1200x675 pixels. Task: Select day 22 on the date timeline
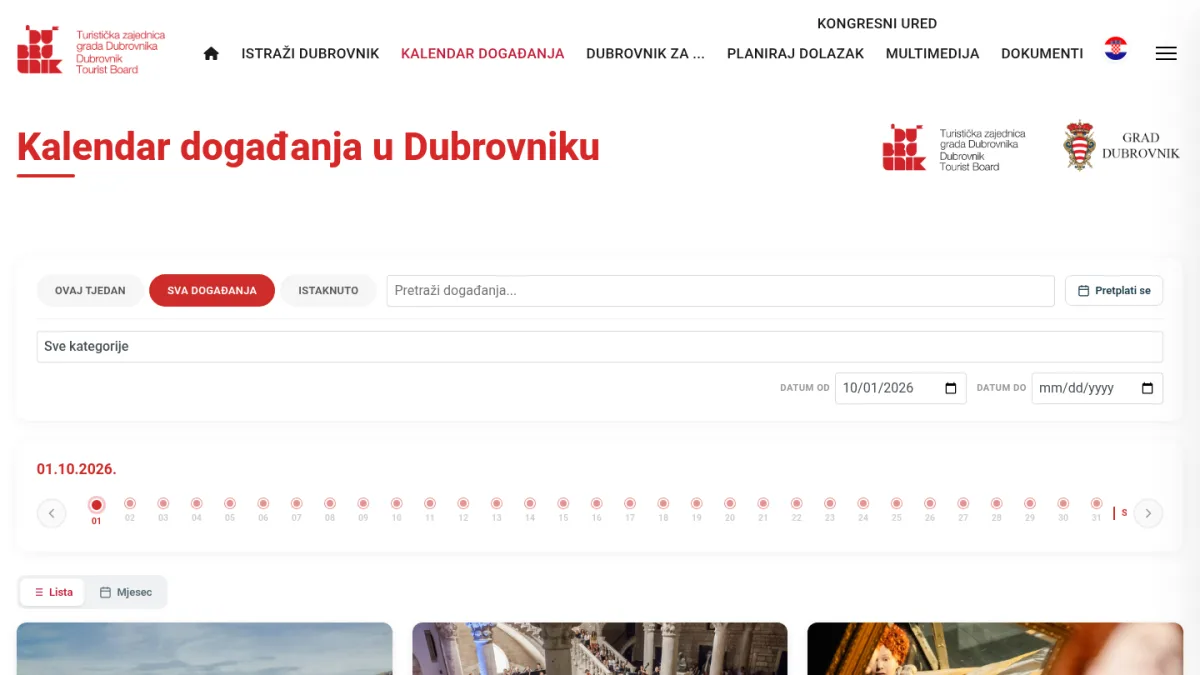[797, 510]
